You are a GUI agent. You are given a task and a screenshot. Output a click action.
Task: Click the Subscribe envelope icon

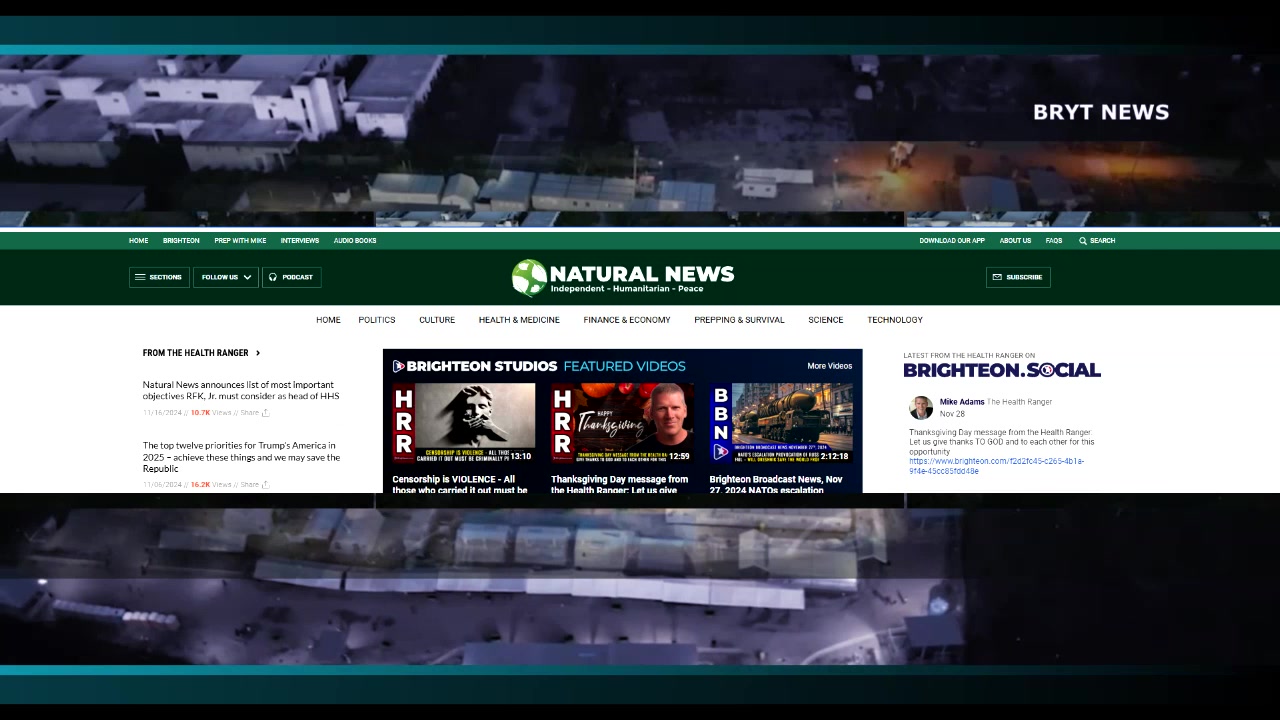997,277
